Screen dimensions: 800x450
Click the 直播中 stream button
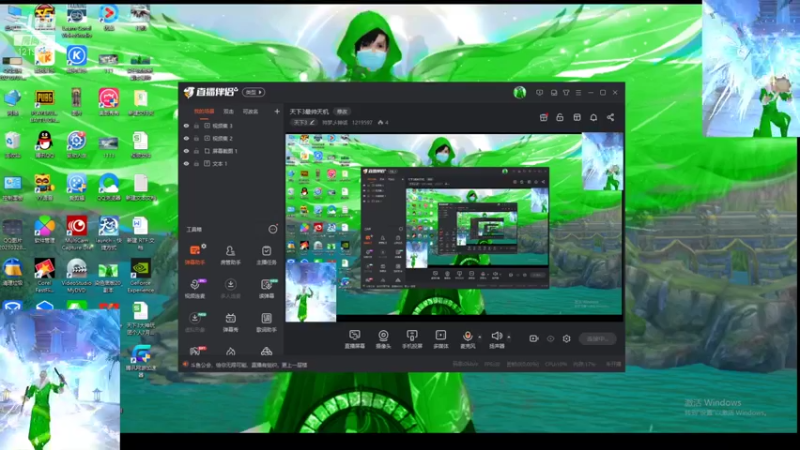(x=597, y=339)
